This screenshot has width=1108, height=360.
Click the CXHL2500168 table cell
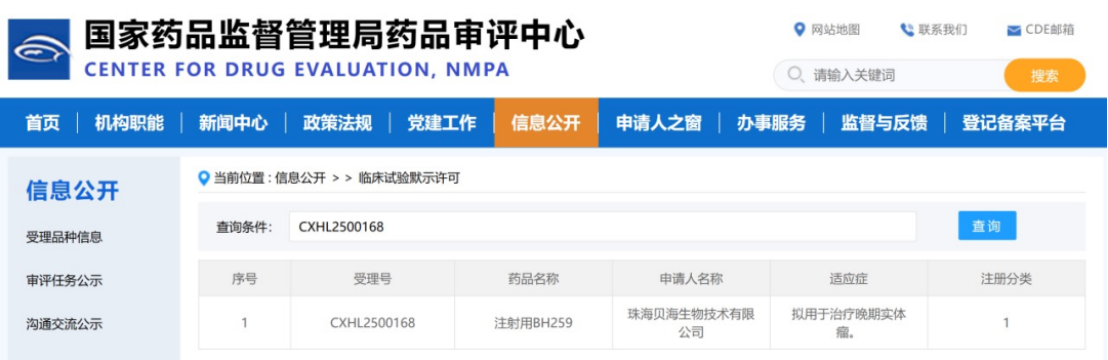click(x=372, y=323)
